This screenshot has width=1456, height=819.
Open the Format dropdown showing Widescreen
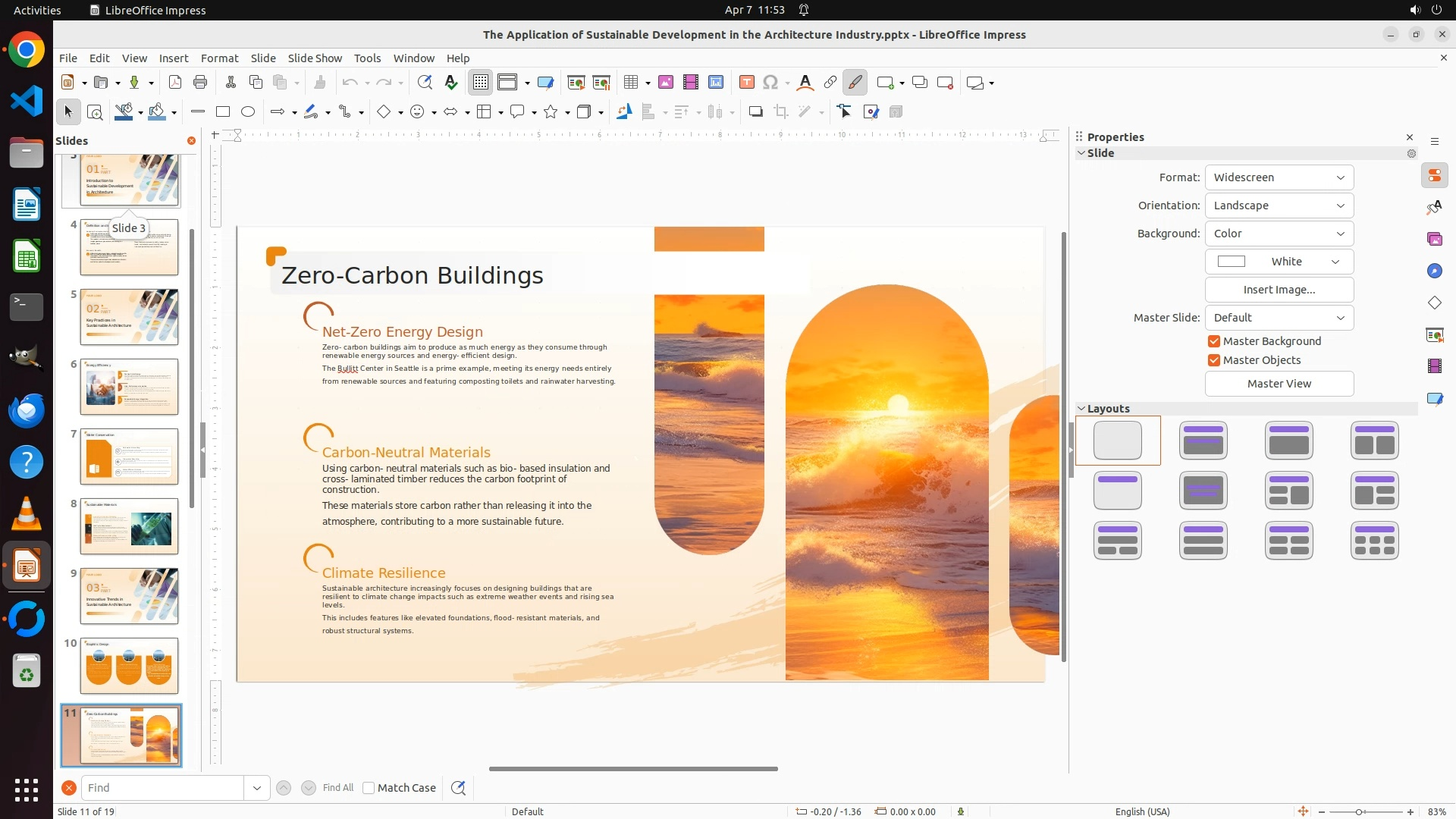pyautogui.click(x=1279, y=177)
